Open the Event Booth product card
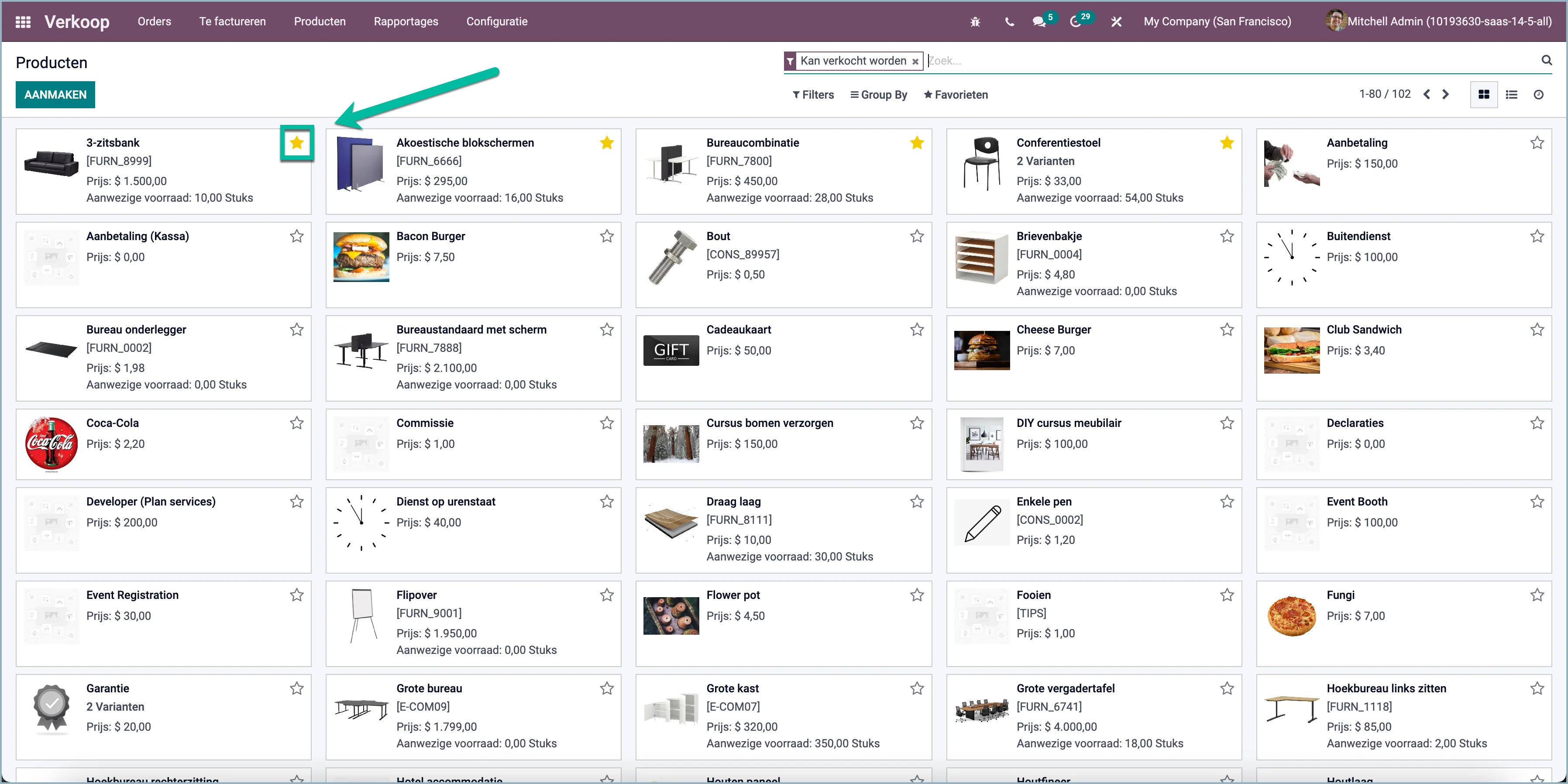1568x784 pixels. tap(1404, 530)
